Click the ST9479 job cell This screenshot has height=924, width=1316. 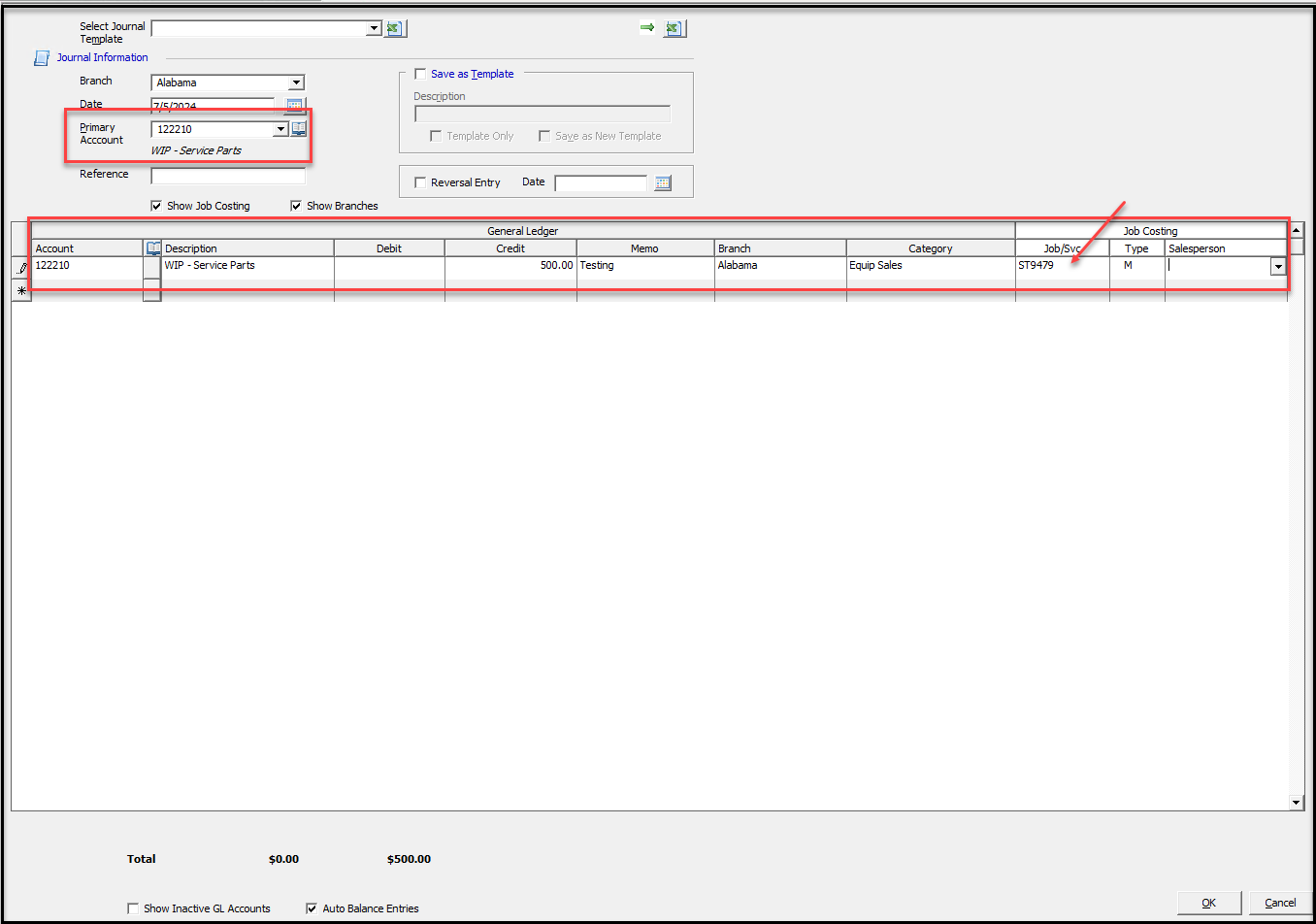coord(1062,266)
